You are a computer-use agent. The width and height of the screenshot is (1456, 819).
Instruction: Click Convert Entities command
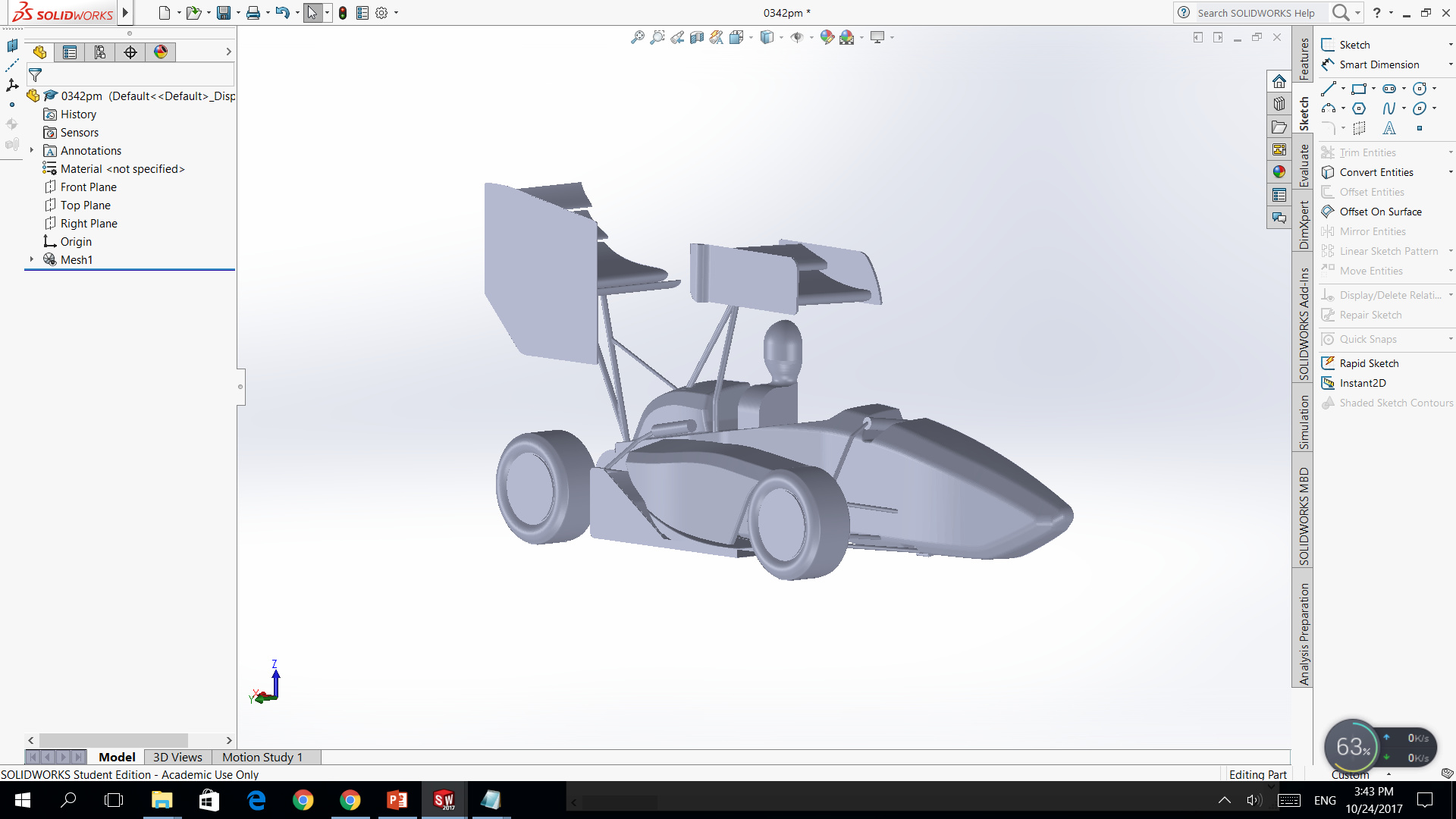click(x=1376, y=172)
